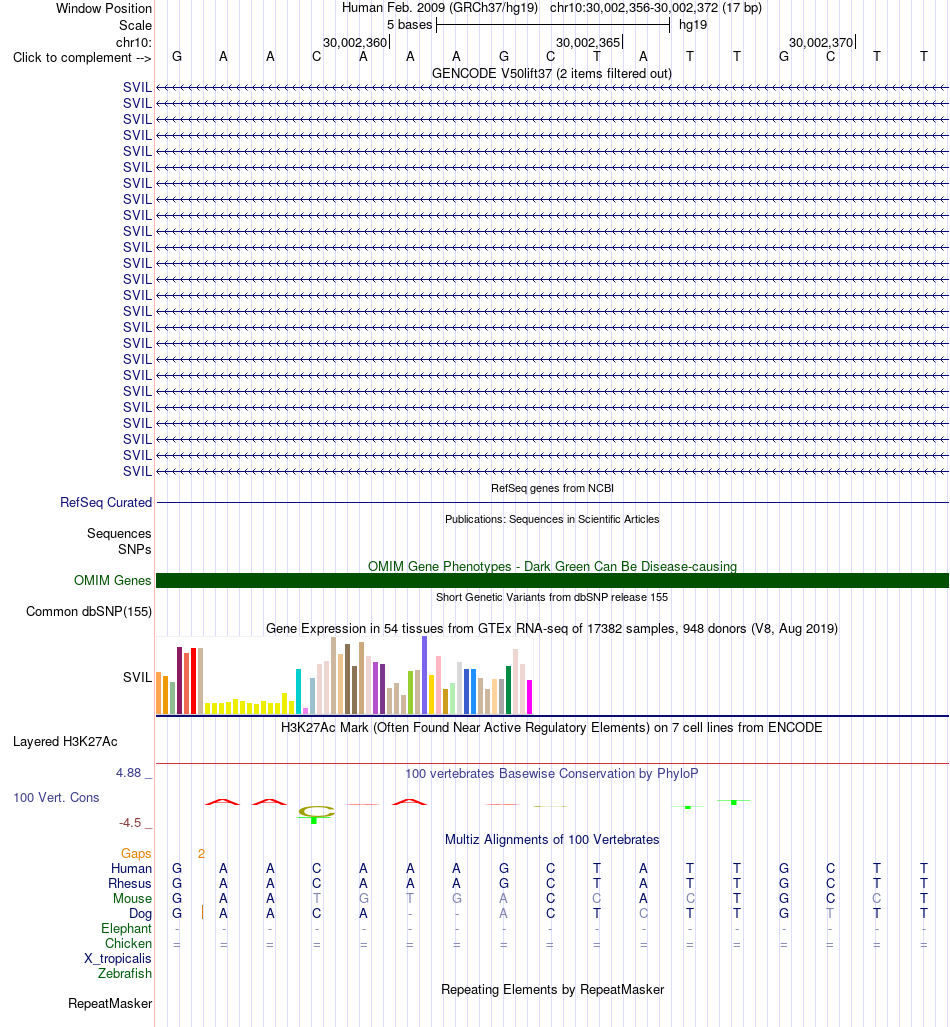Screen dimensions: 950x1027
Task: Click the "X_tropicalis" species label
Action: coord(117,958)
